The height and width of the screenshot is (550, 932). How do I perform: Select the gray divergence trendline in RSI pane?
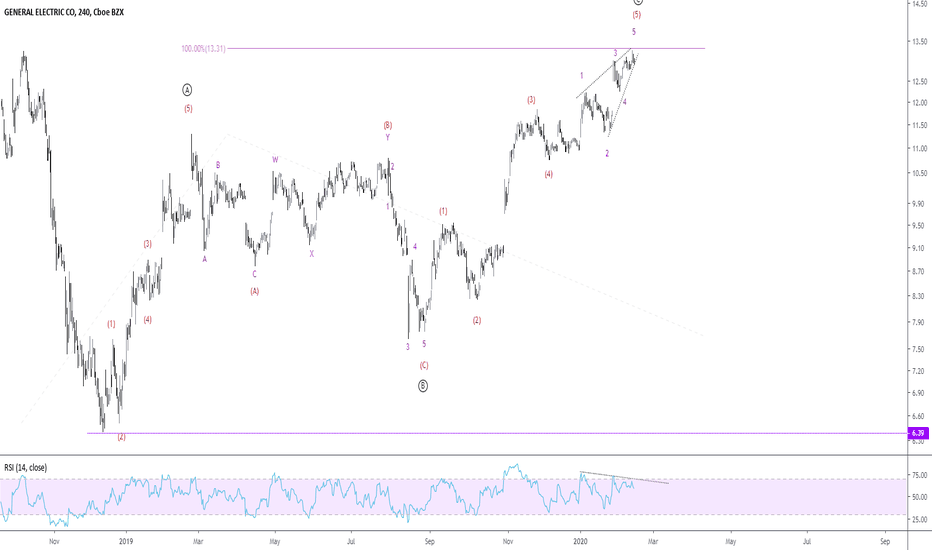625,477
